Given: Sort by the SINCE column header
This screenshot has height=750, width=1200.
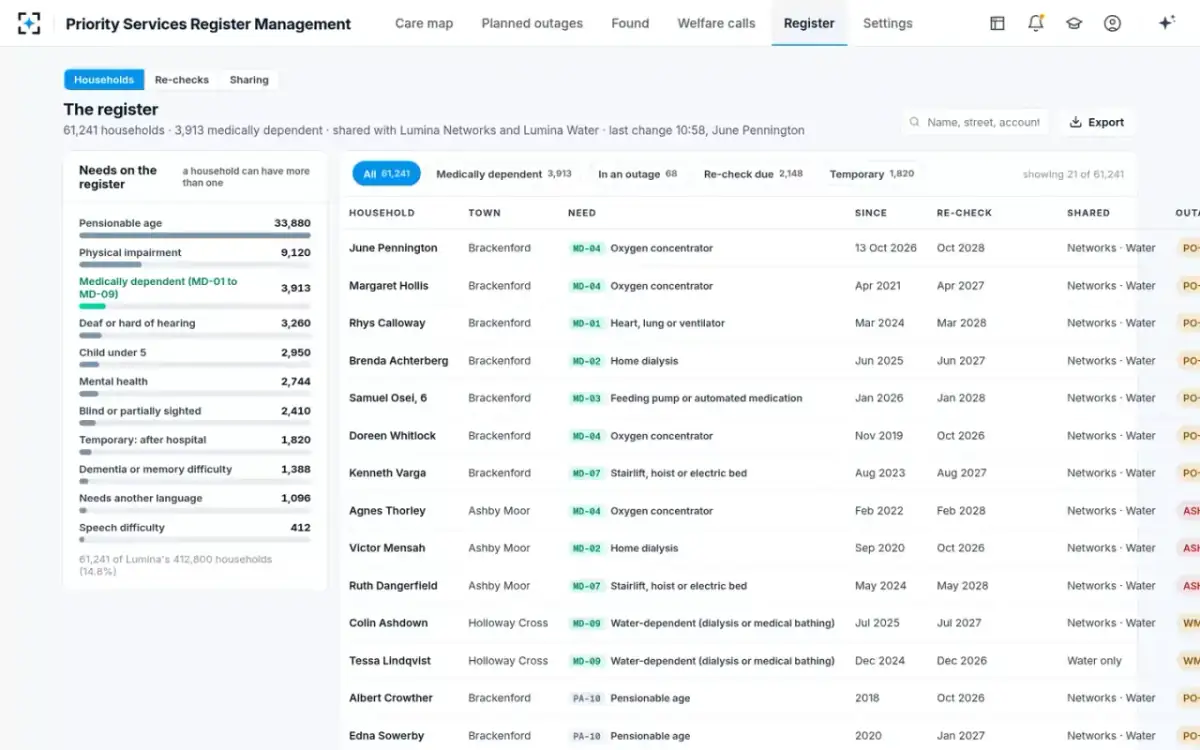Looking at the screenshot, I should point(870,213).
